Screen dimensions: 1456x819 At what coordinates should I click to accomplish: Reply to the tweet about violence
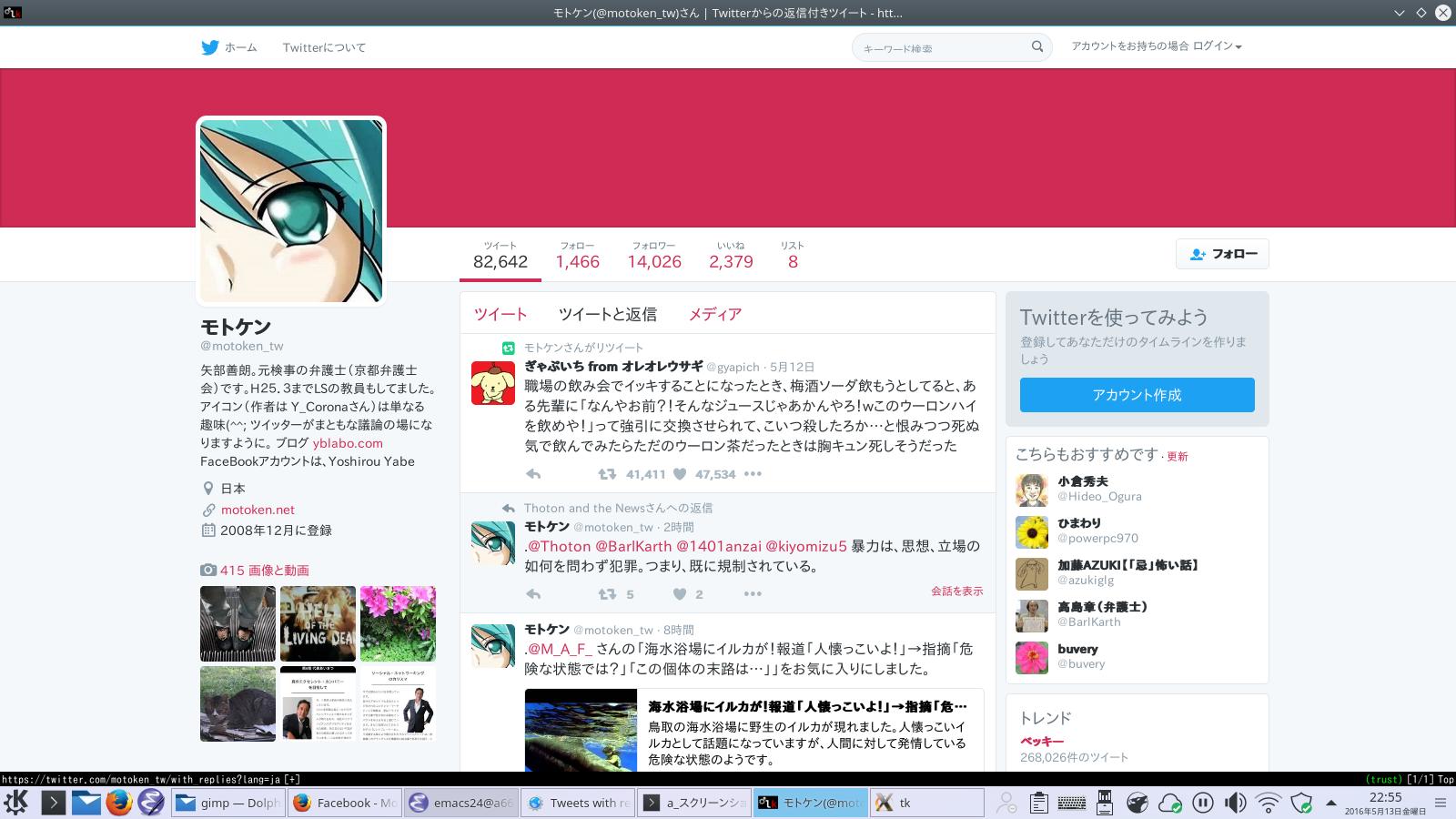point(534,594)
